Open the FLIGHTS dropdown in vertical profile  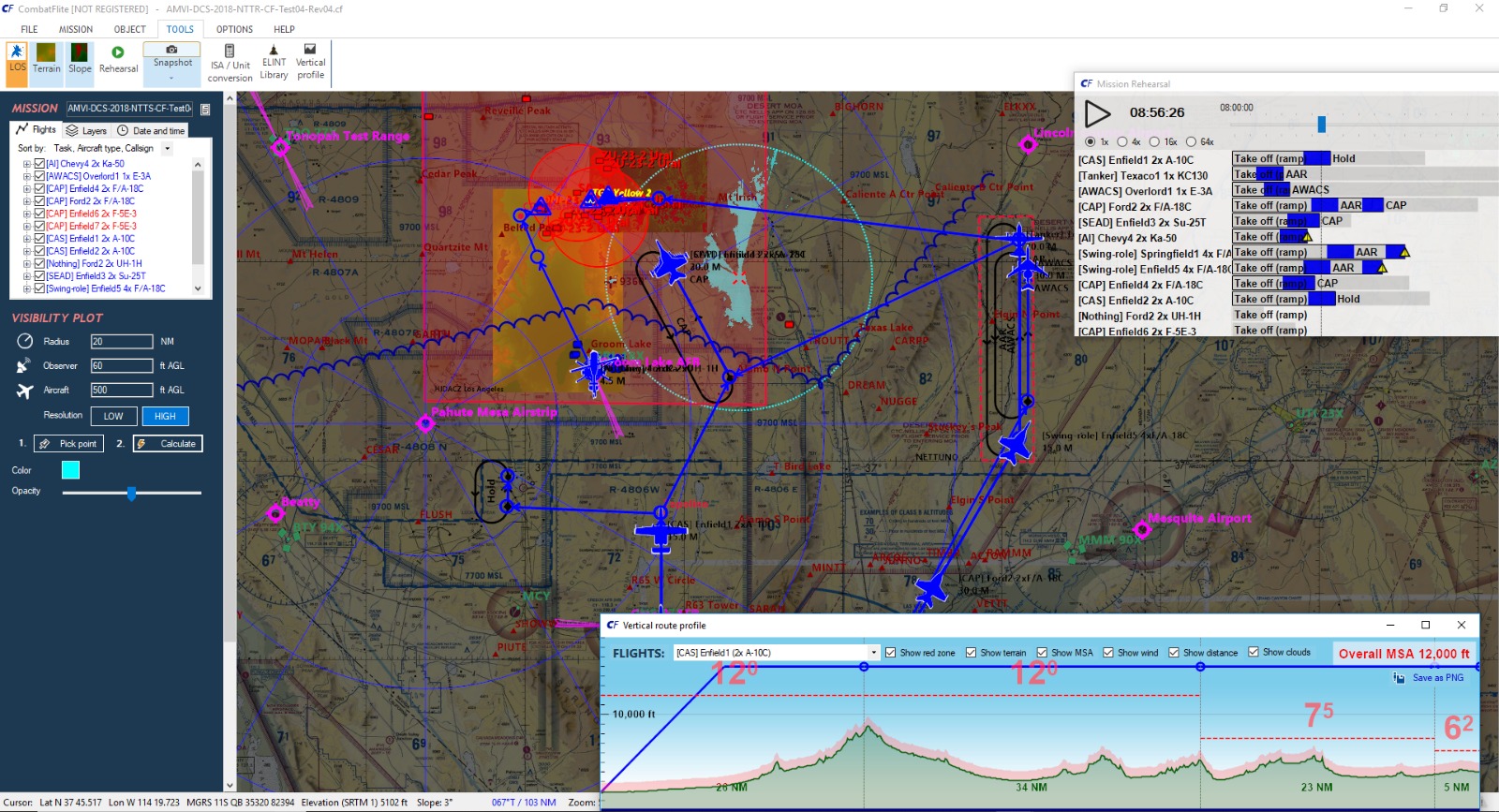click(873, 653)
